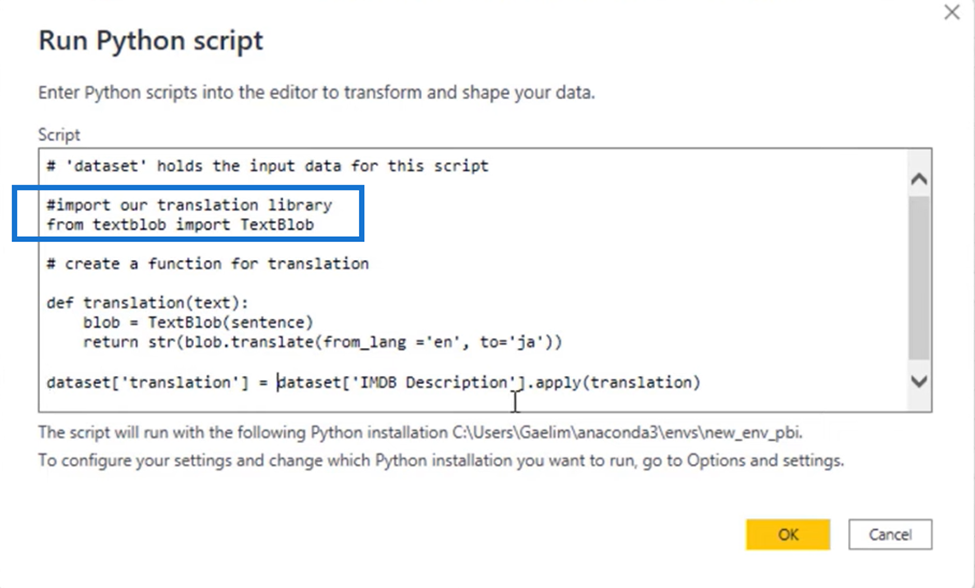This screenshot has height=588, width=975.
Task: Click the script scrollbar down arrow
Action: 919,381
